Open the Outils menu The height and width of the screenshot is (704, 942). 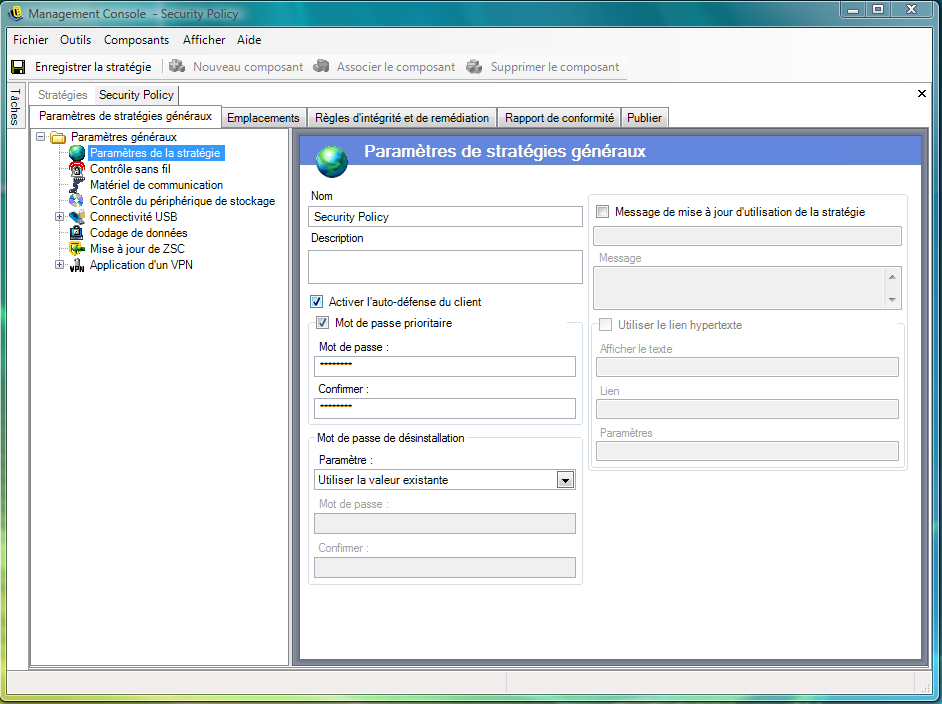75,40
